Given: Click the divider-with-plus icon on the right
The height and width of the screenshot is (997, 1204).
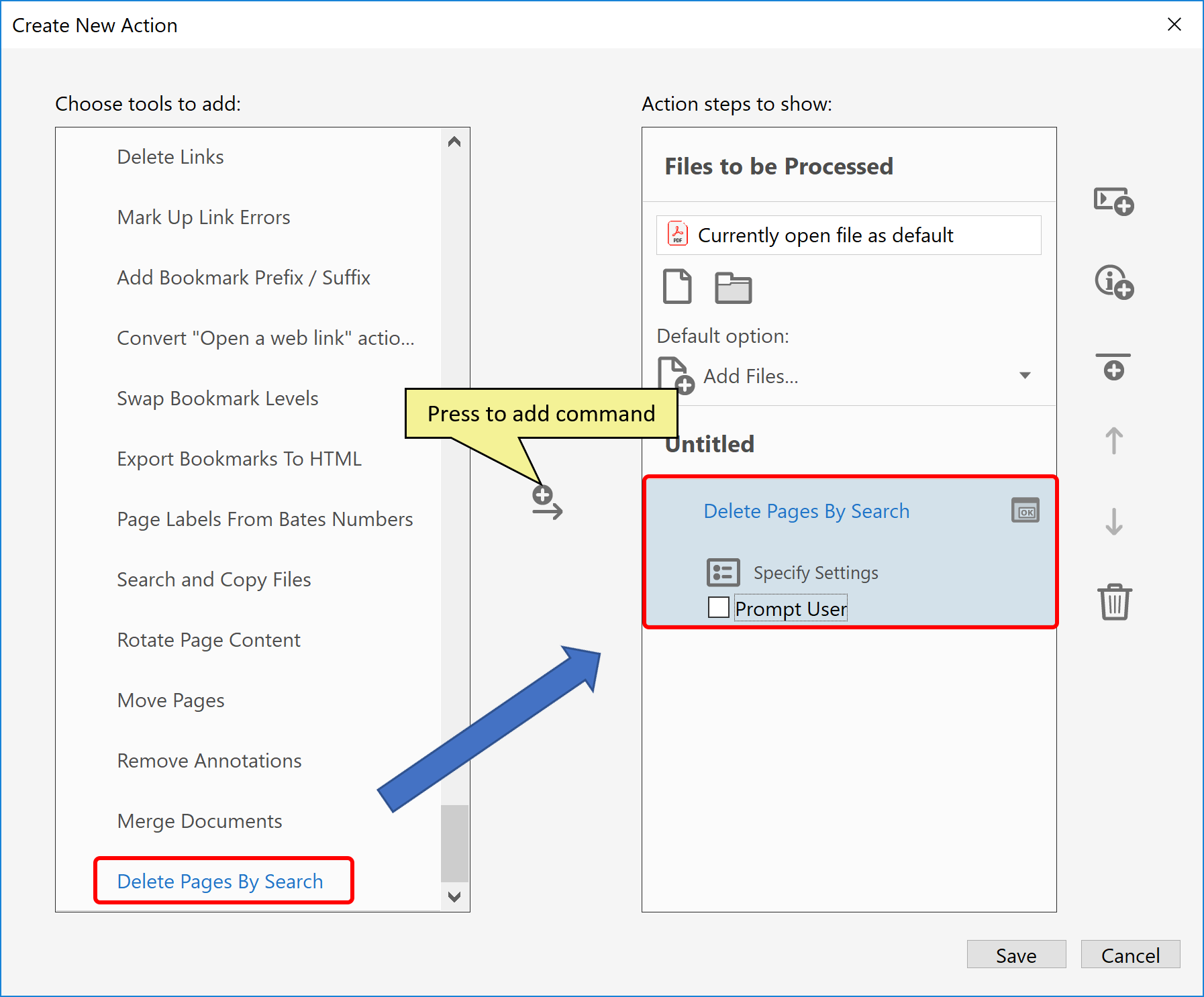Looking at the screenshot, I should point(1113,366).
